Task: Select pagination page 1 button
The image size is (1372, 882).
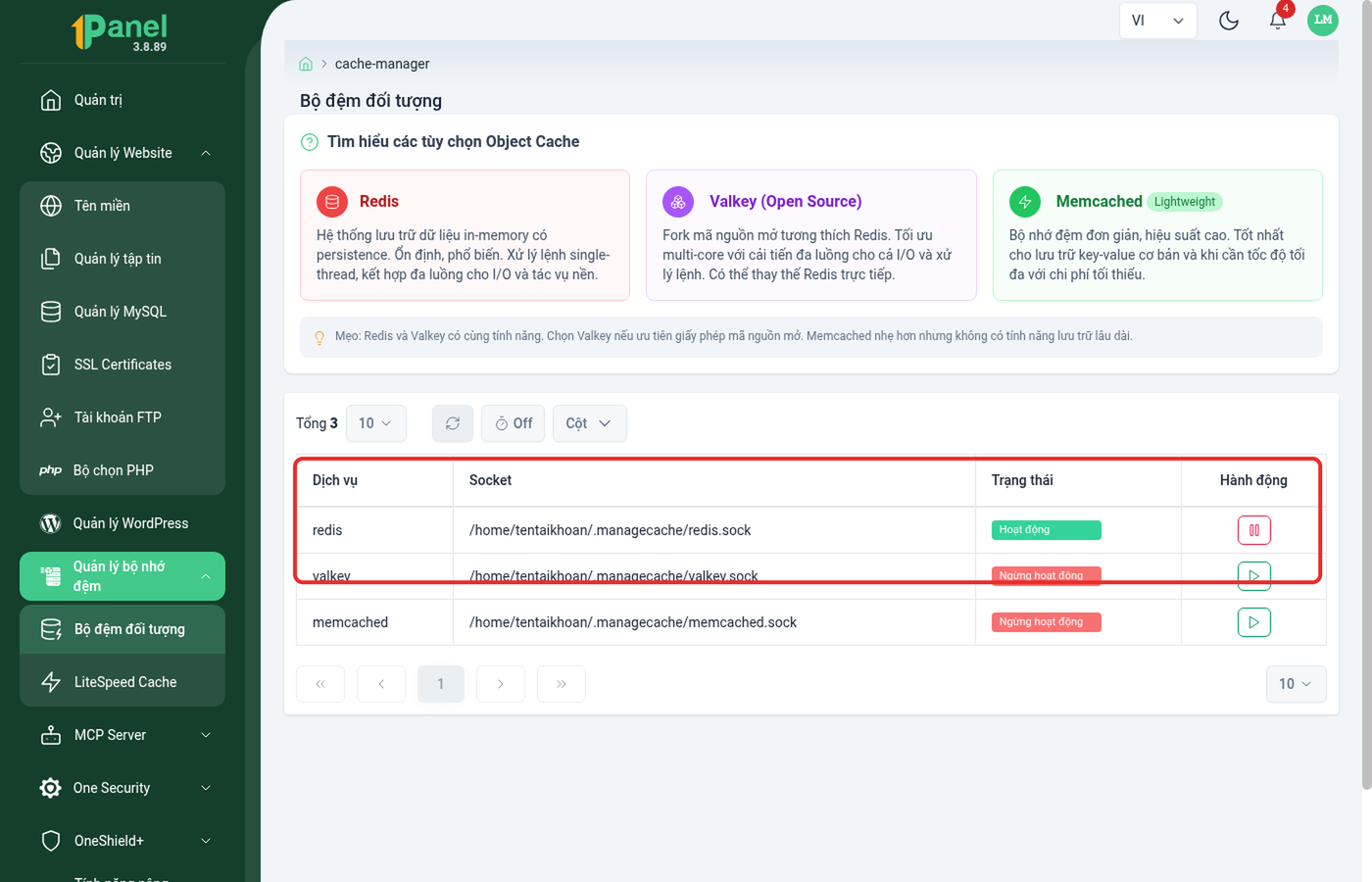Action: tap(441, 684)
